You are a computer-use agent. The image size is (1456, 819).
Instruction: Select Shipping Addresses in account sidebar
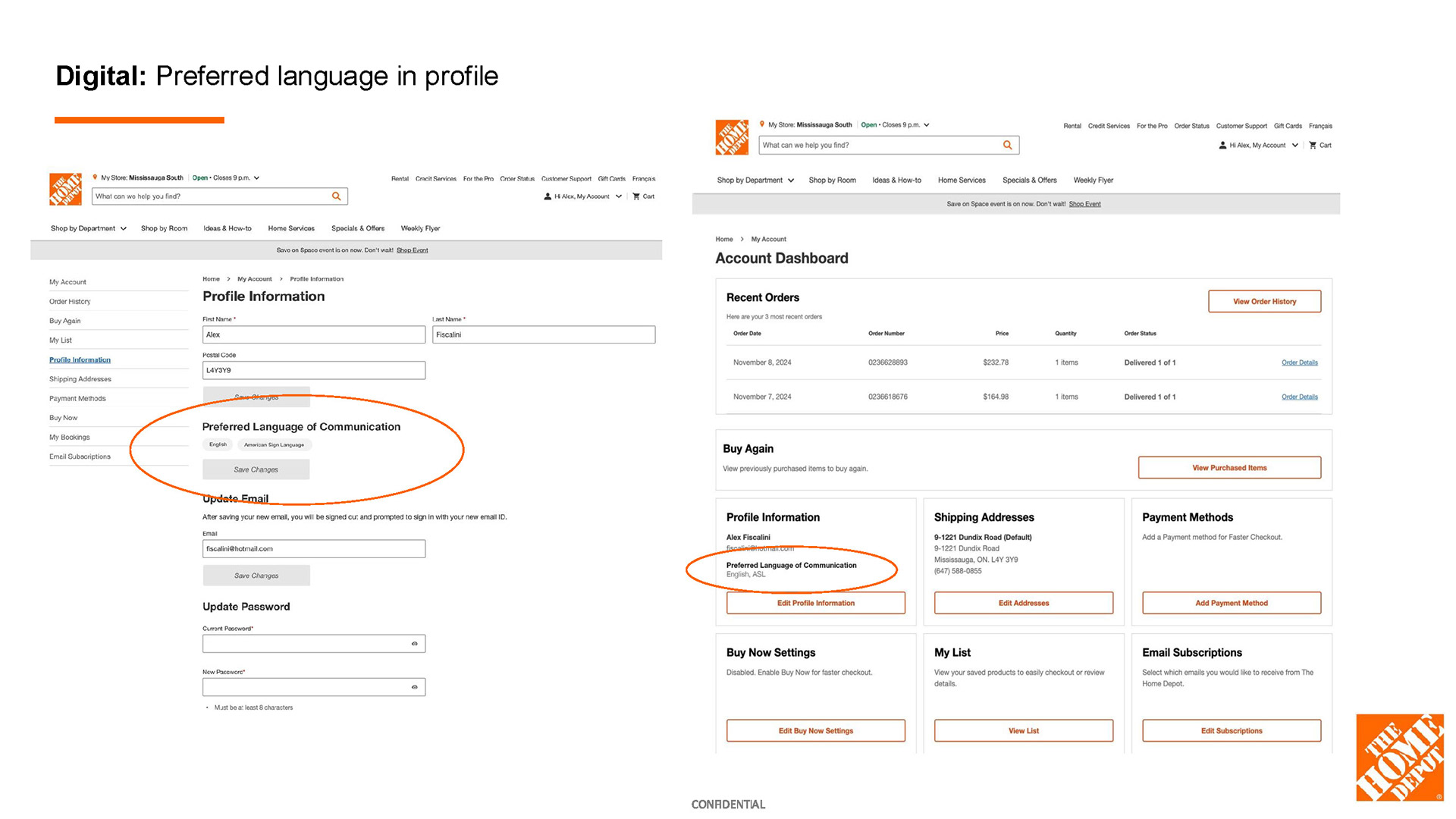tap(80, 379)
